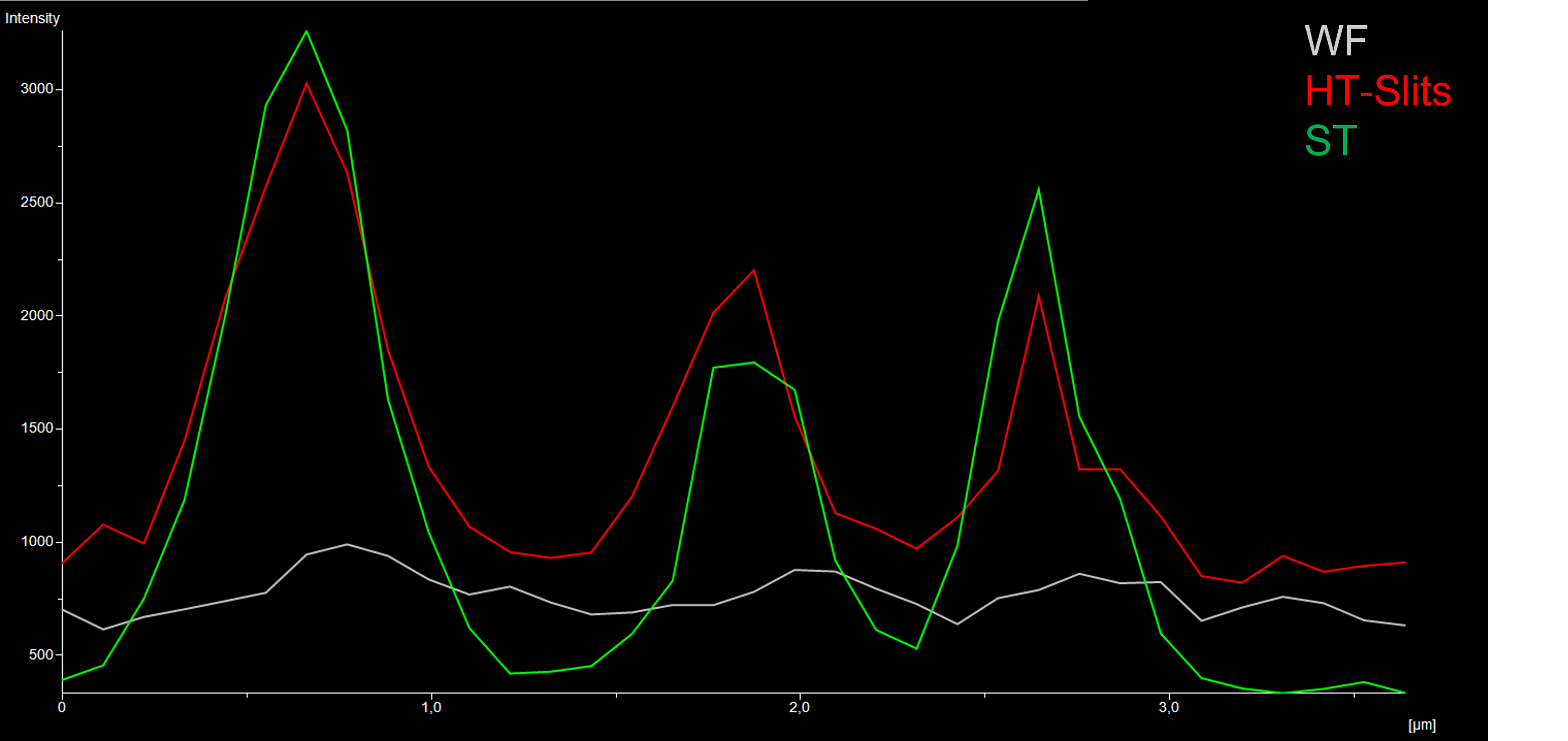Click the red middle peak near 1.9 µm
The image size is (1568, 741).
click(754, 270)
